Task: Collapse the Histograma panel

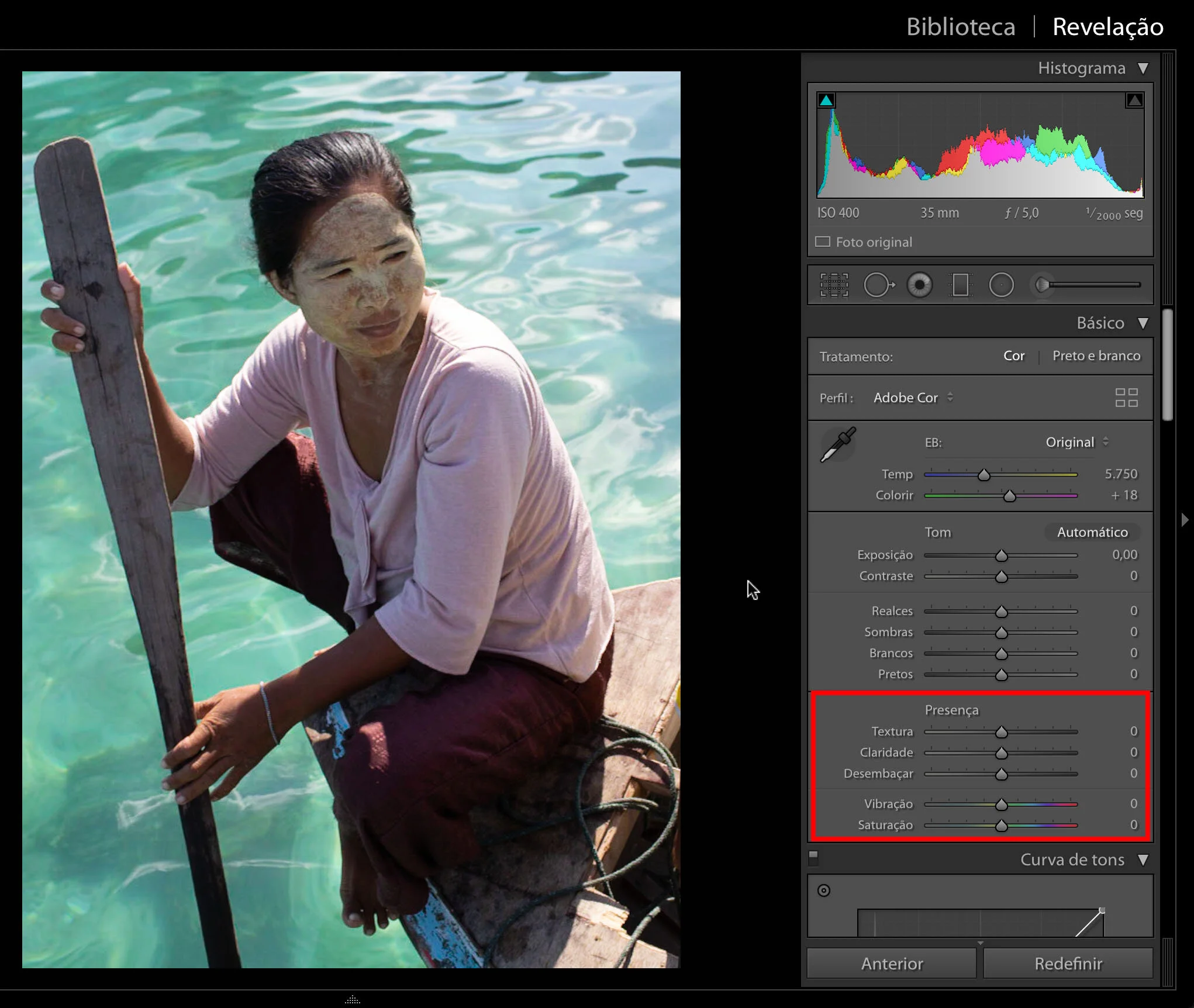Action: click(x=1143, y=68)
